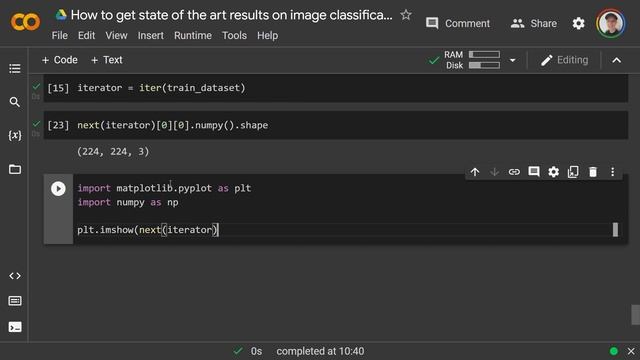Open the View menu

[x=116, y=36]
